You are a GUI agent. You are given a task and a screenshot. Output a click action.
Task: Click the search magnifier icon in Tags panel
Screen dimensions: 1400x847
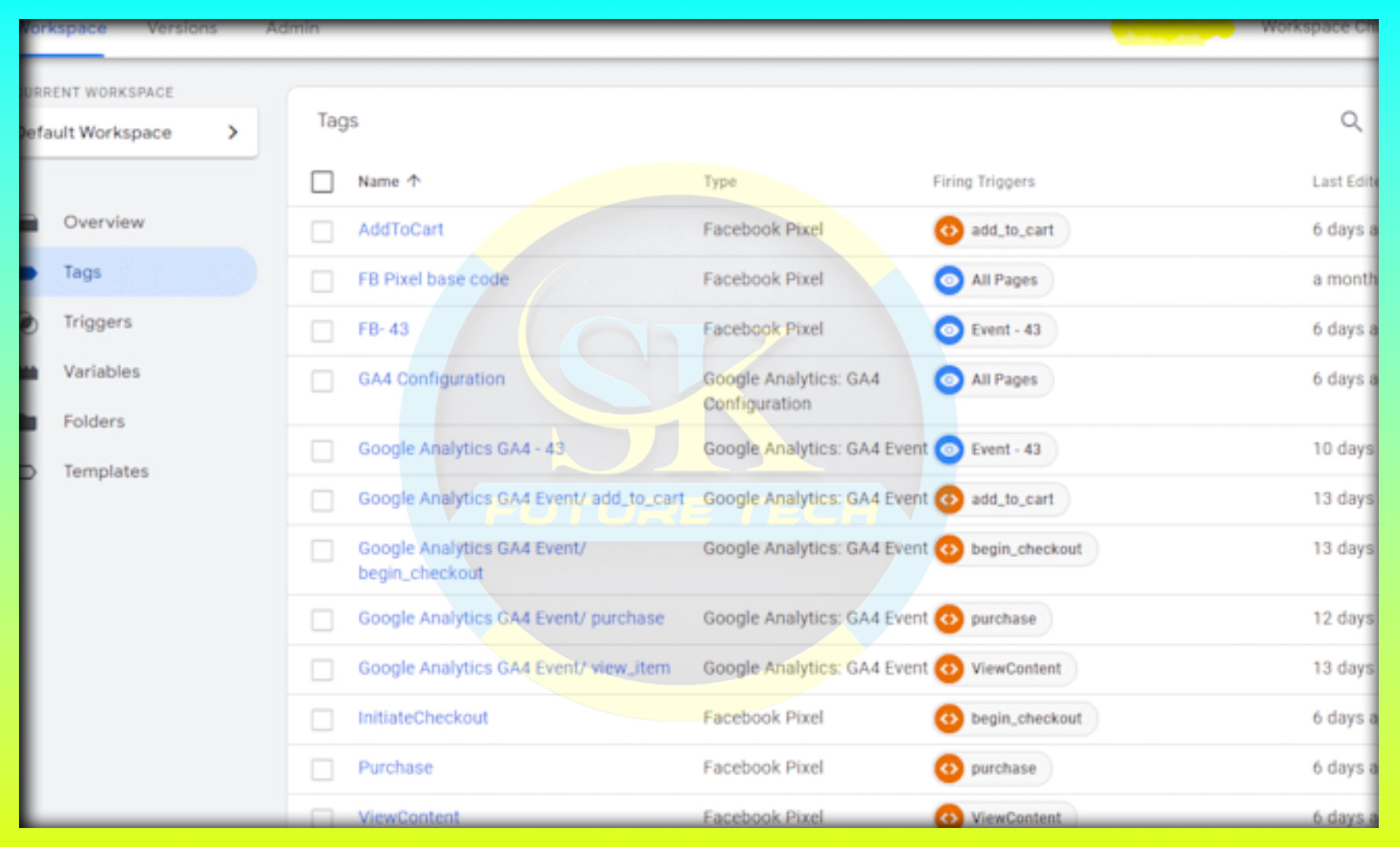[x=1350, y=121]
